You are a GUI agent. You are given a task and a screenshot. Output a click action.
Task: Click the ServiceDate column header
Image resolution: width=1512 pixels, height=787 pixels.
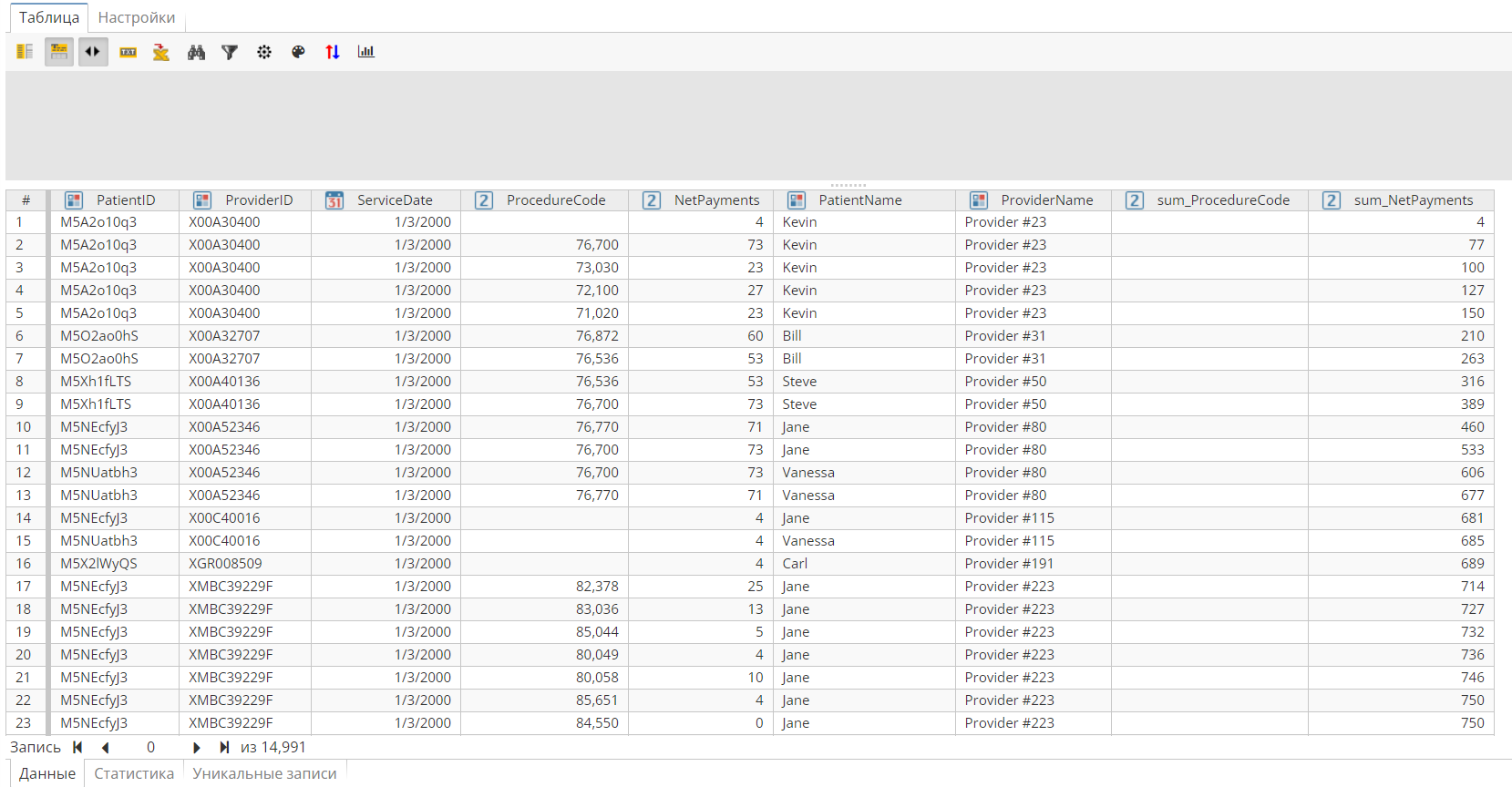(386, 200)
